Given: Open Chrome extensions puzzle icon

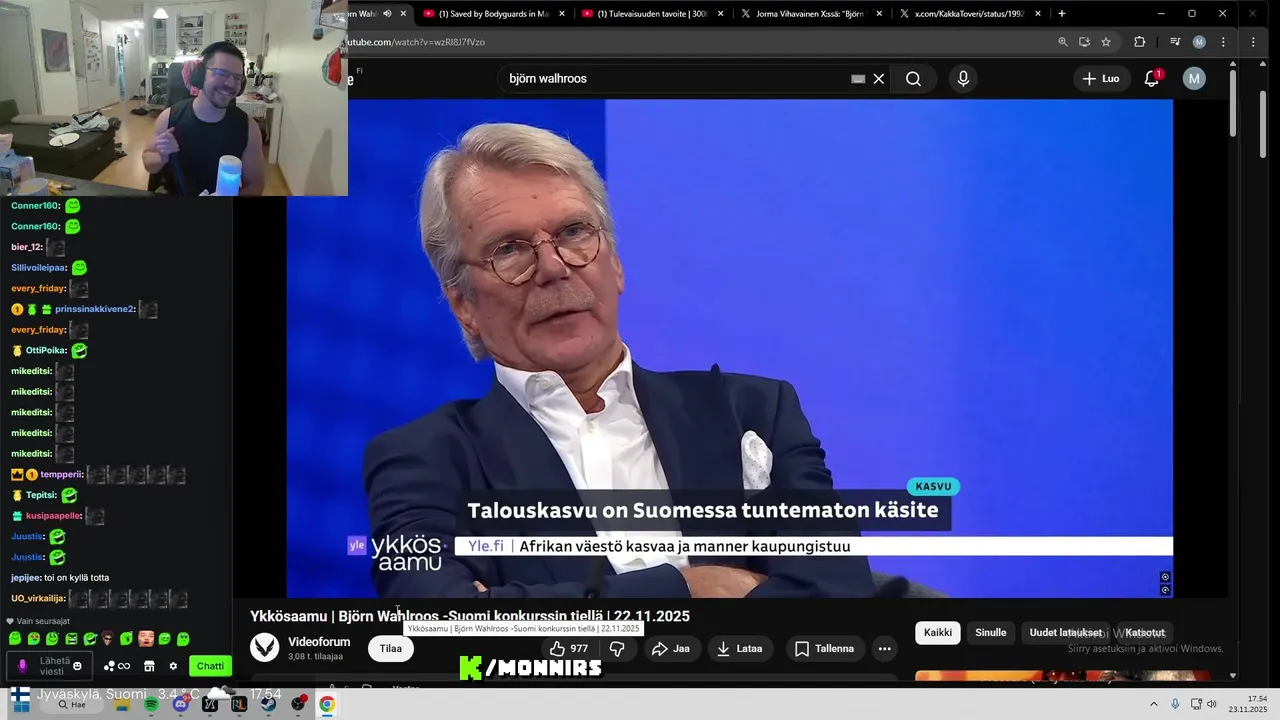Looking at the screenshot, I should pos(1139,42).
